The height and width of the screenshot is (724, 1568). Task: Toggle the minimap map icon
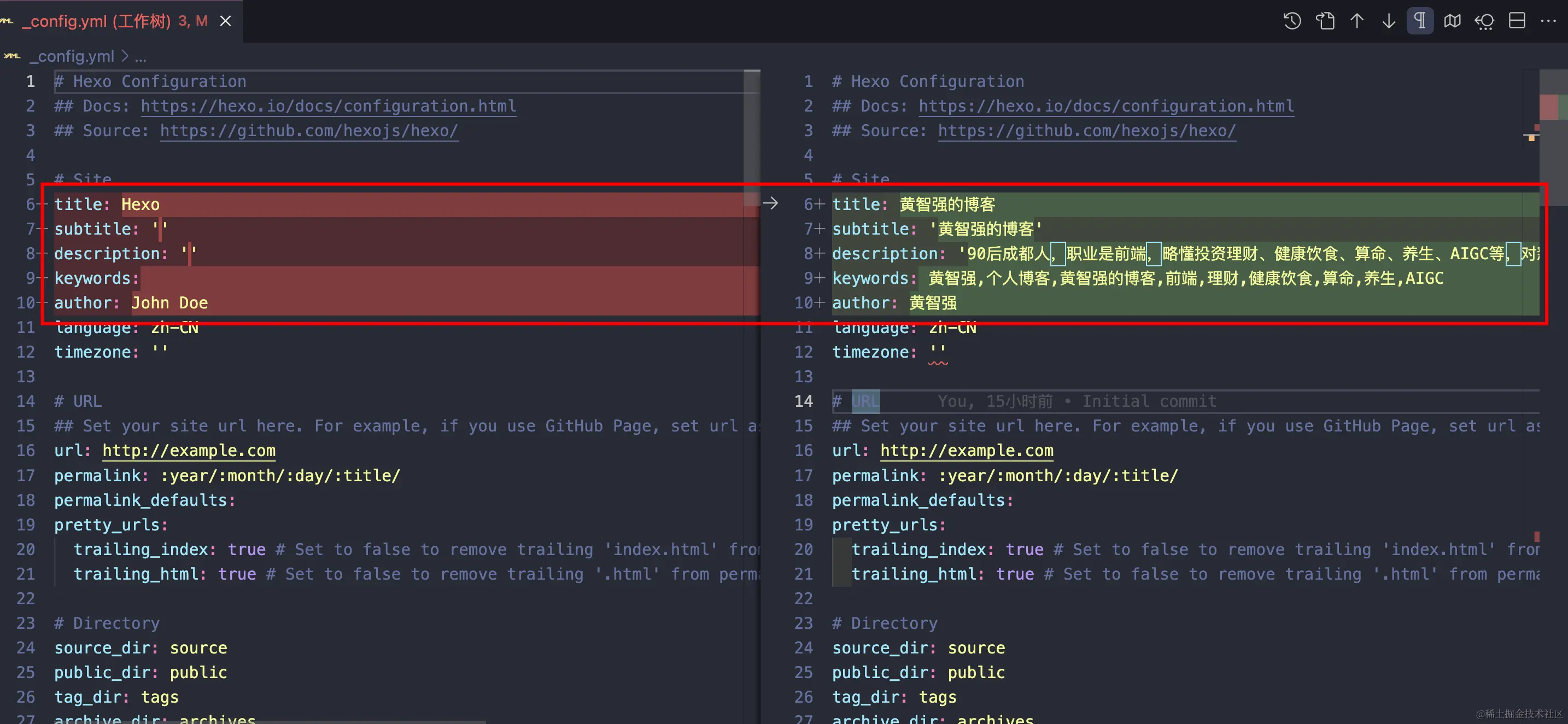(1452, 21)
